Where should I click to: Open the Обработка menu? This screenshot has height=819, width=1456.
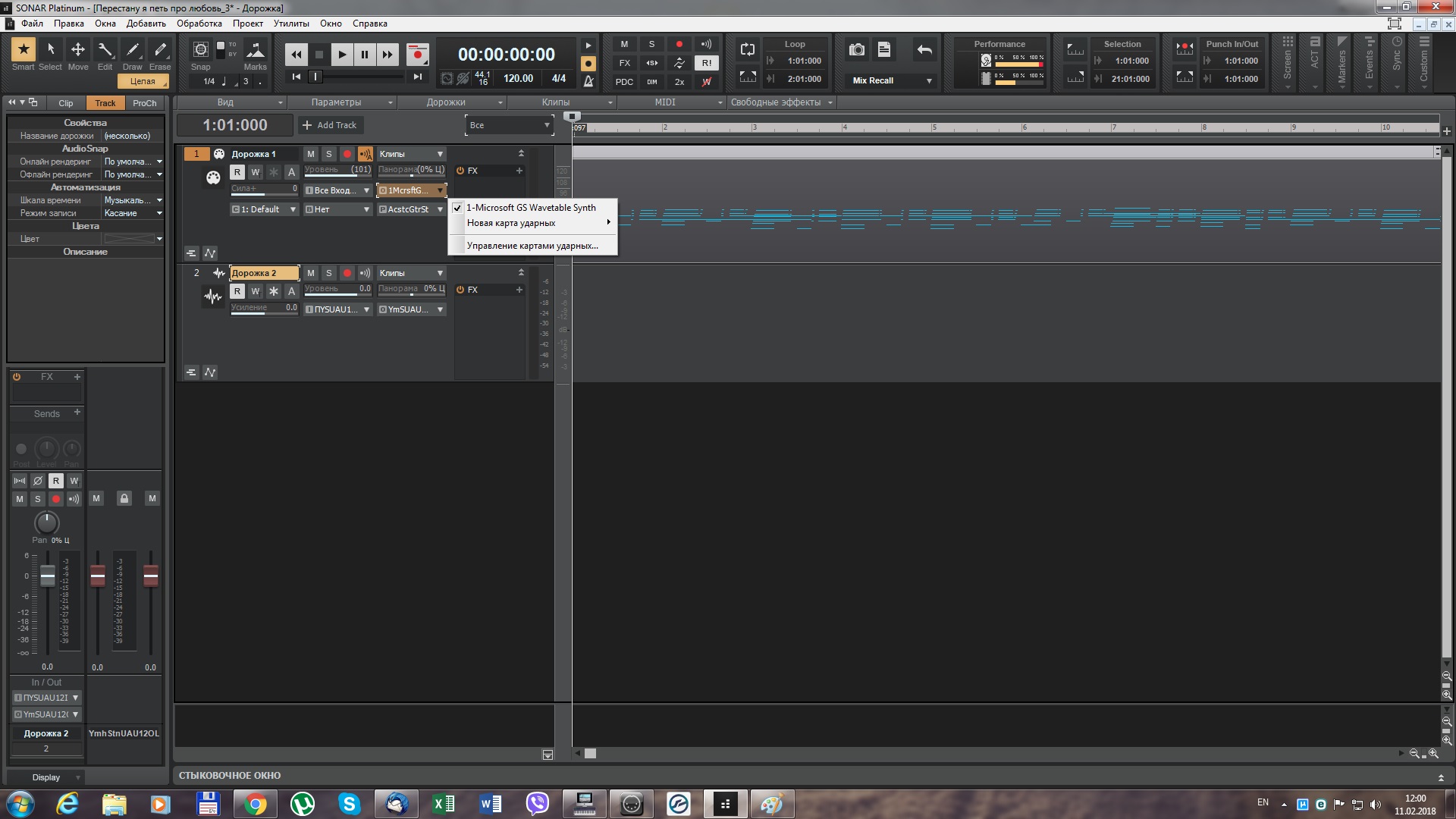coord(199,24)
